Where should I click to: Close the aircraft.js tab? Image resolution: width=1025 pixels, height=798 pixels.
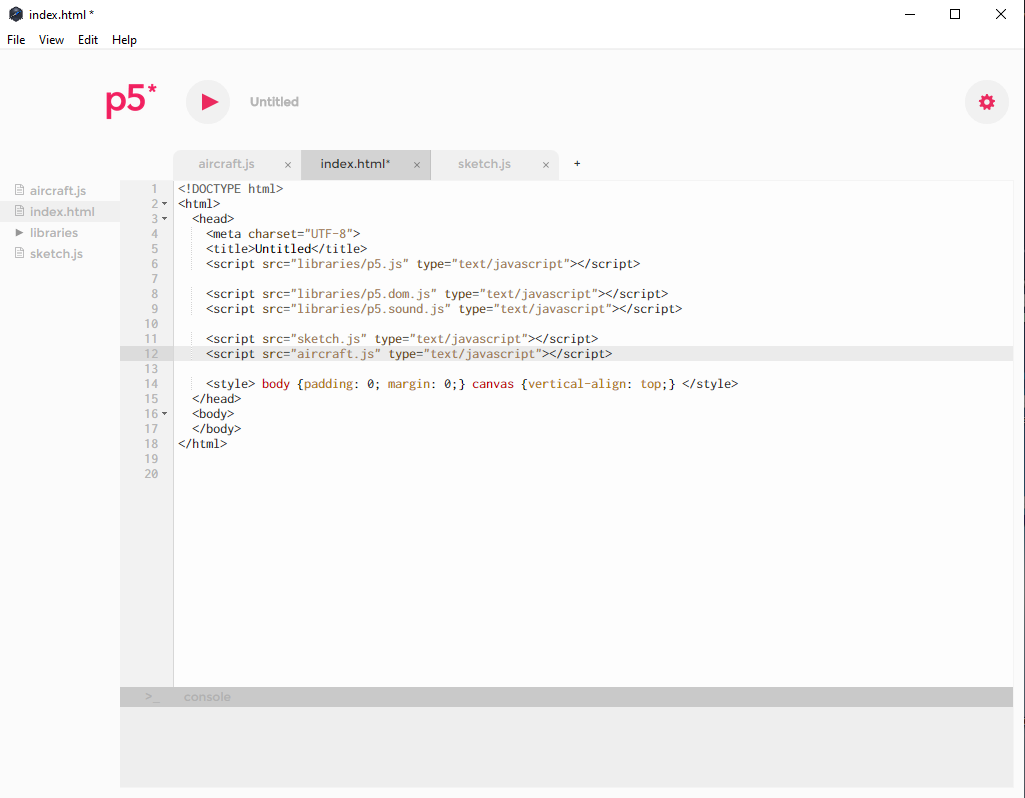288,165
